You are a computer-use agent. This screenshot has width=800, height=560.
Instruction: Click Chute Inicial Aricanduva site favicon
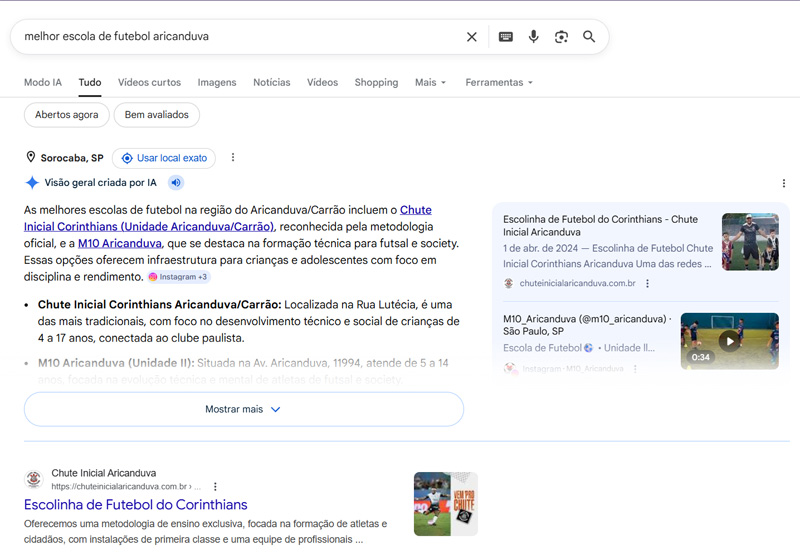click(x=34, y=479)
